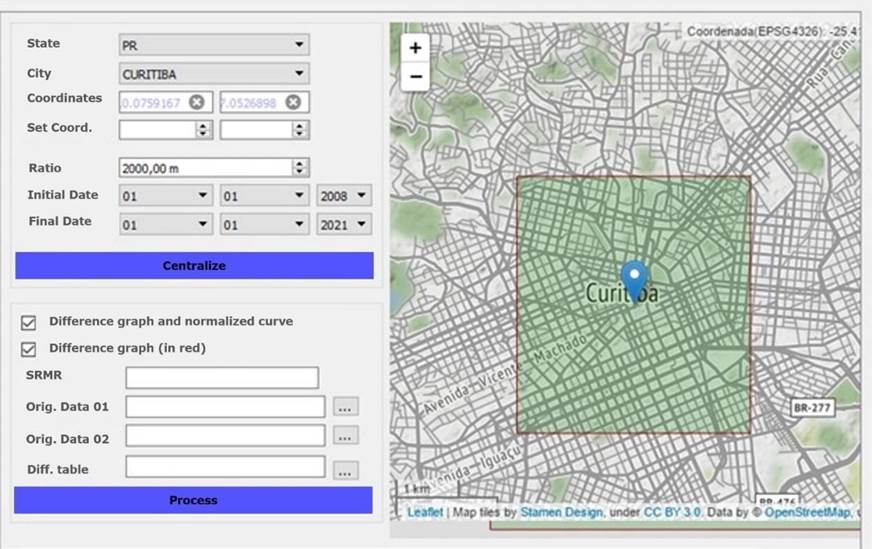Expand the Initial Date year dropdown
Viewport: 872px width, 549px height.
pos(344,197)
